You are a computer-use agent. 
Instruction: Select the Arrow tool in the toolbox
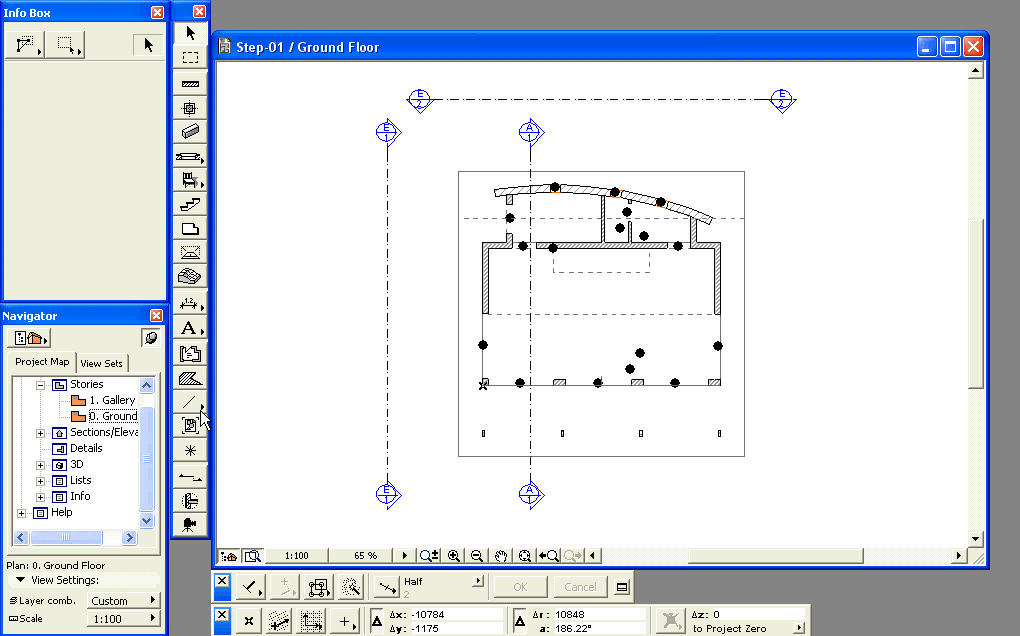tap(190, 34)
